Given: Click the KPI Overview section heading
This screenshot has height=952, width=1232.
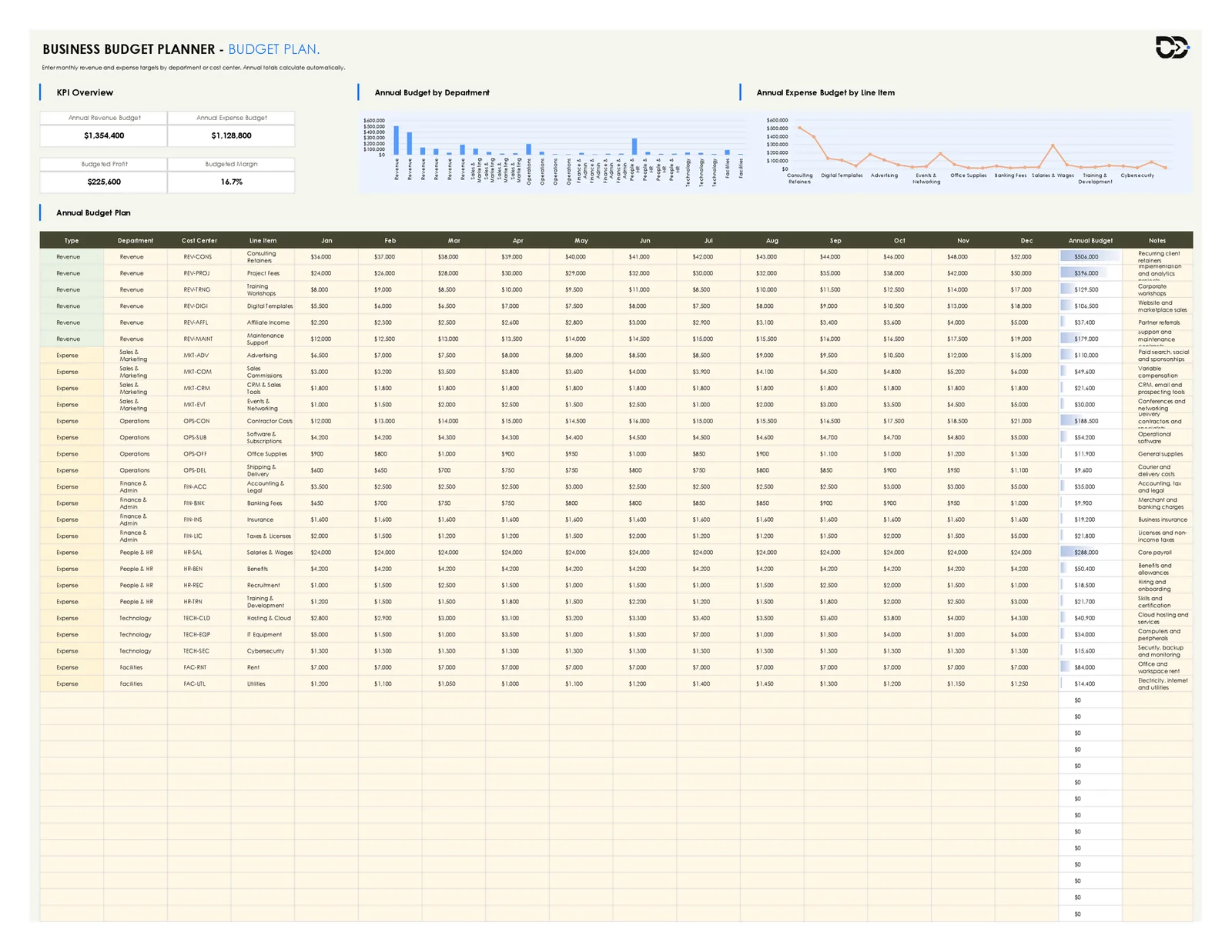Looking at the screenshot, I should click(85, 92).
